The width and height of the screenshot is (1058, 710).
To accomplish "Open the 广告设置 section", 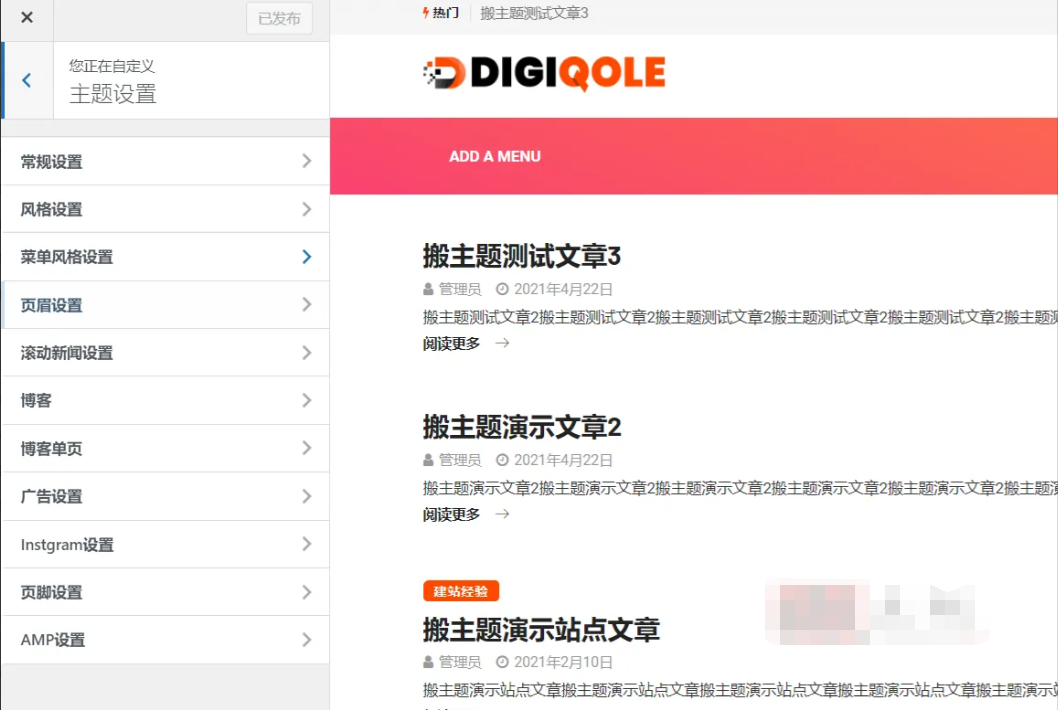I will tap(165, 496).
